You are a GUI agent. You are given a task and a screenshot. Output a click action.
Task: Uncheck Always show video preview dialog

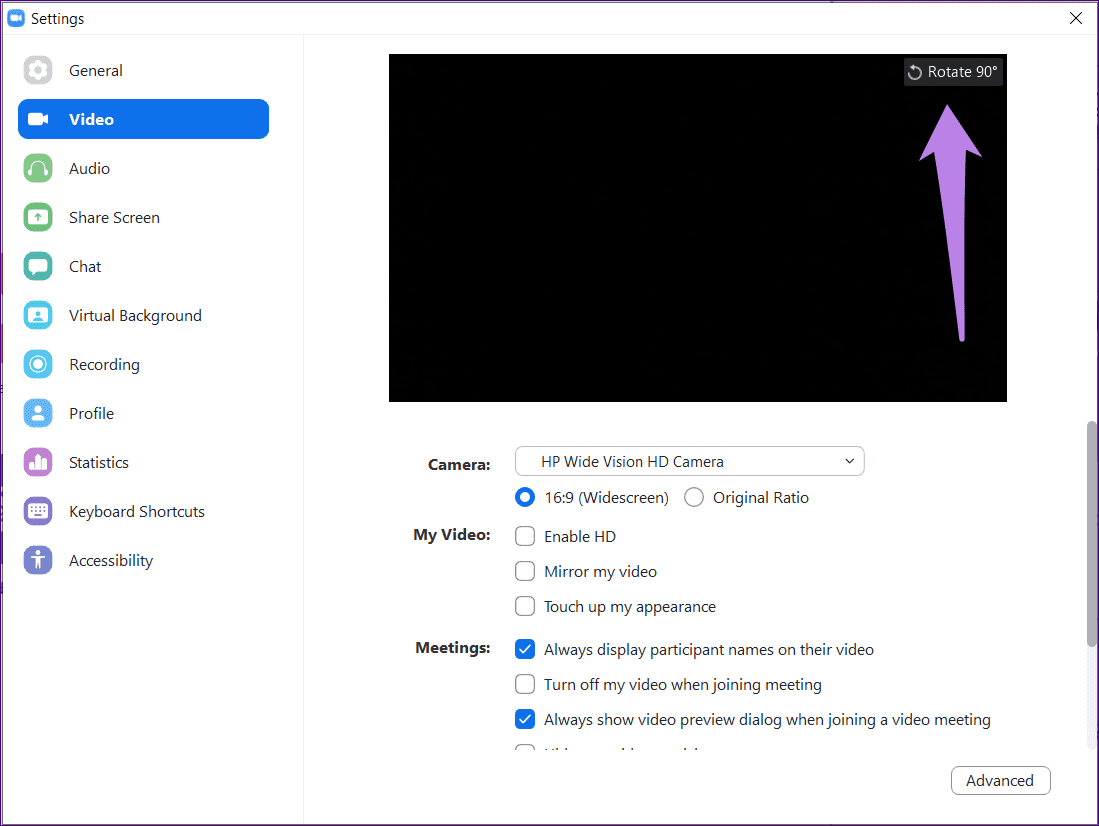click(x=525, y=719)
